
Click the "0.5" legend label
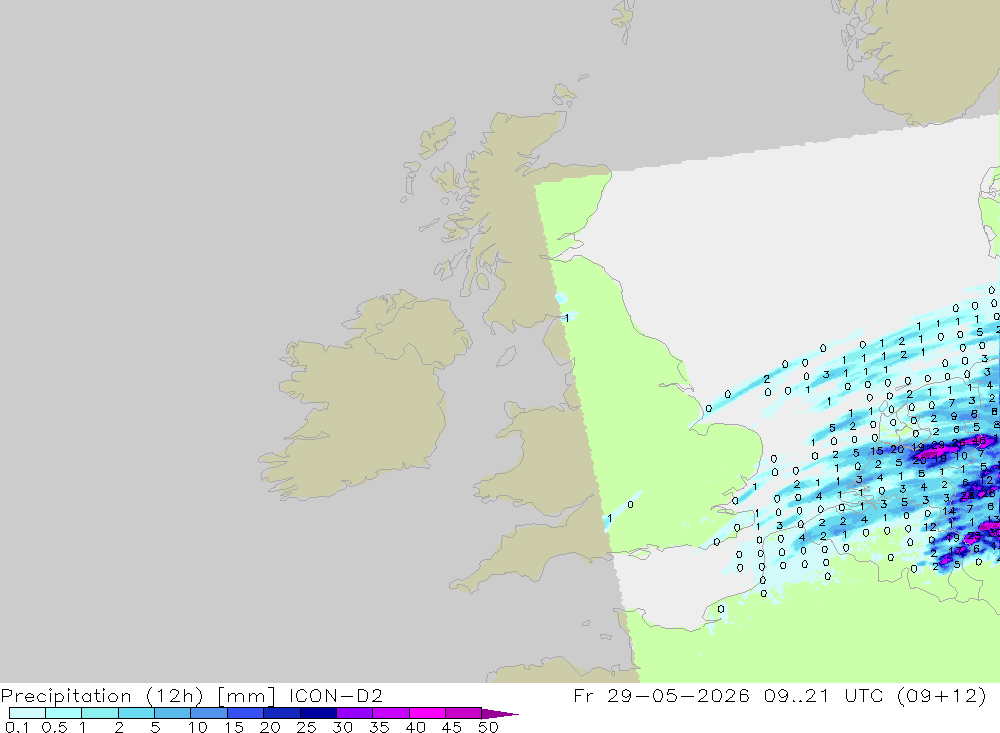[54, 727]
